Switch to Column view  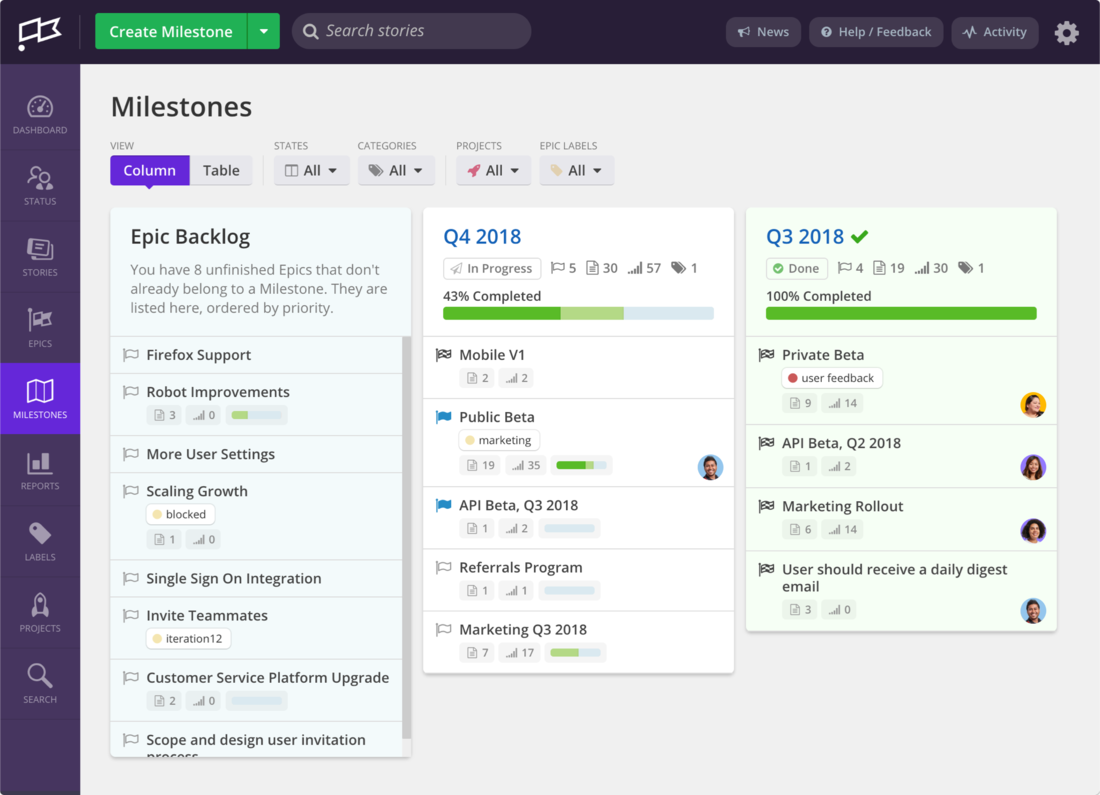pyautogui.click(x=149, y=170)
